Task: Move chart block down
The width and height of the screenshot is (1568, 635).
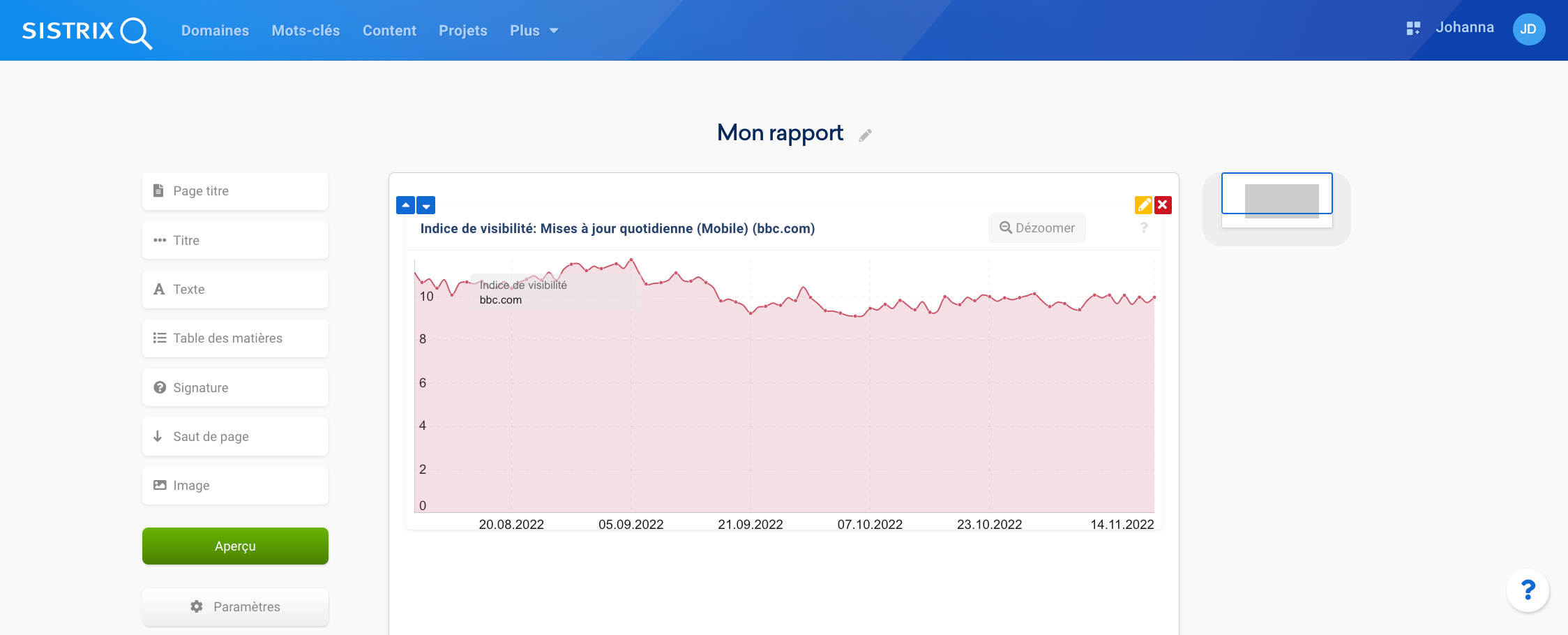Action: pos(426,205)
